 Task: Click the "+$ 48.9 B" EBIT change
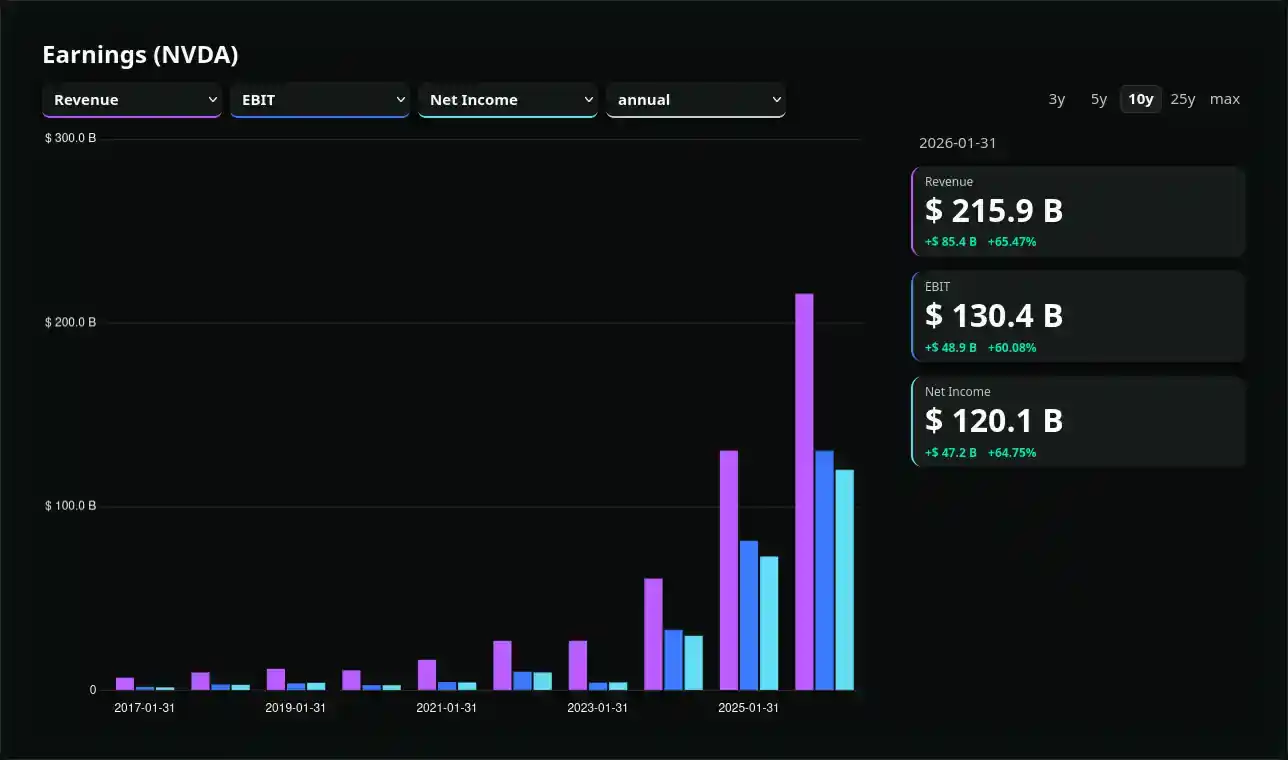tap(951, 348)
